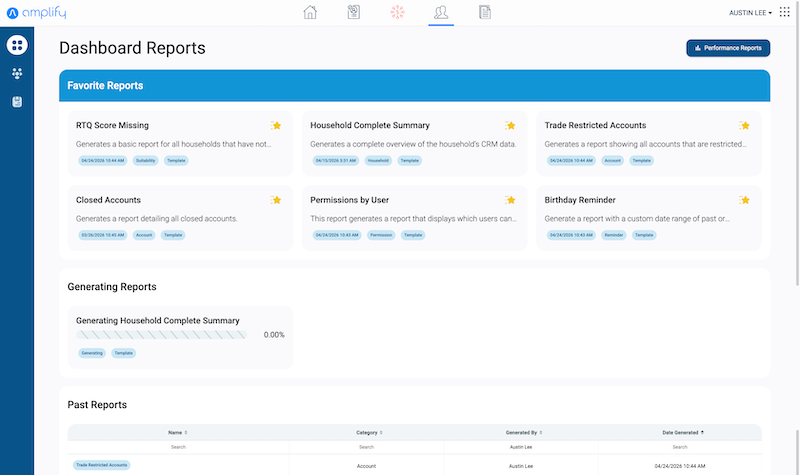This screenshot has width=800, height=475.
Task: Click the 04/24/2026 10:44 AM date cell
Action: (x=680, y=466)
